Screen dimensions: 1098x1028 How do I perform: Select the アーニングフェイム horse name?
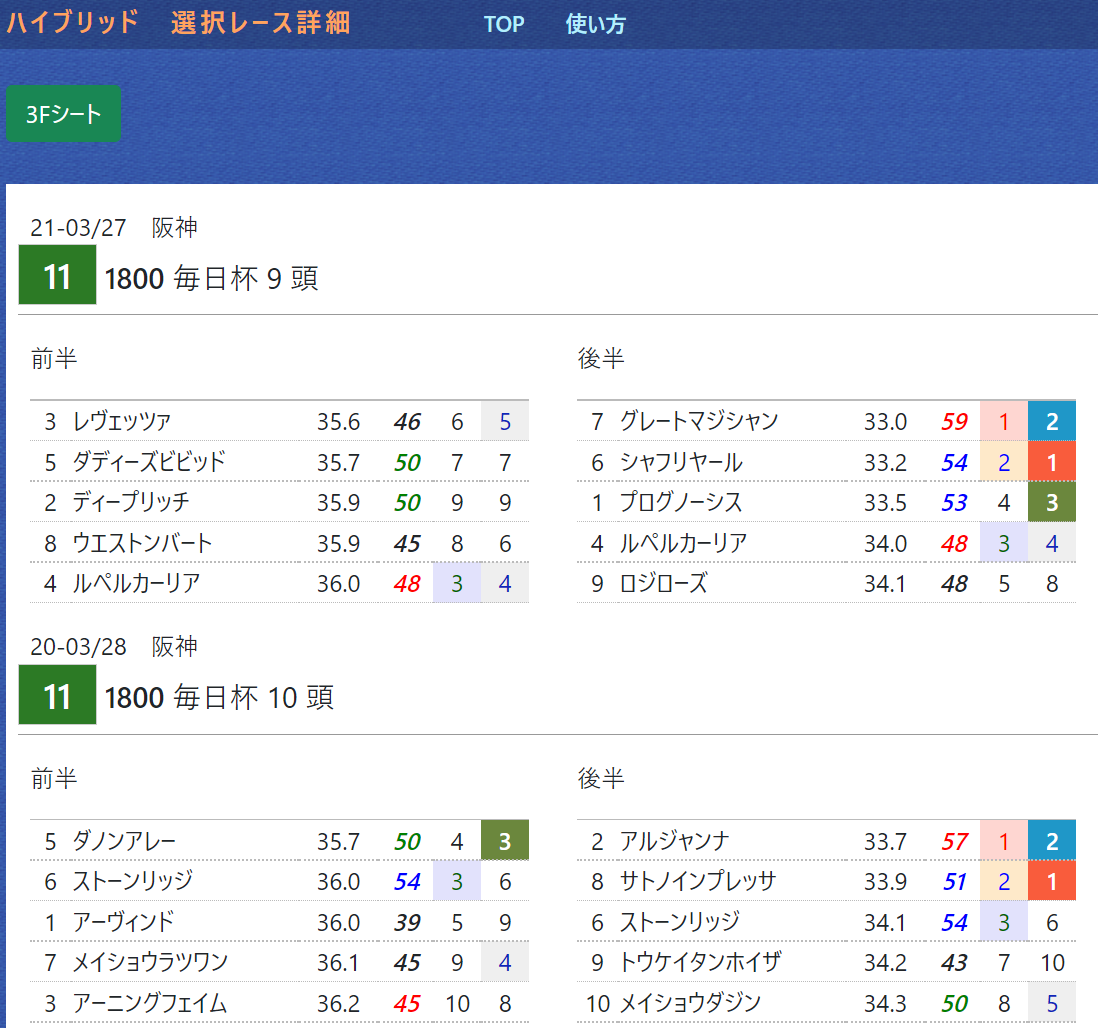(150, 1003)
